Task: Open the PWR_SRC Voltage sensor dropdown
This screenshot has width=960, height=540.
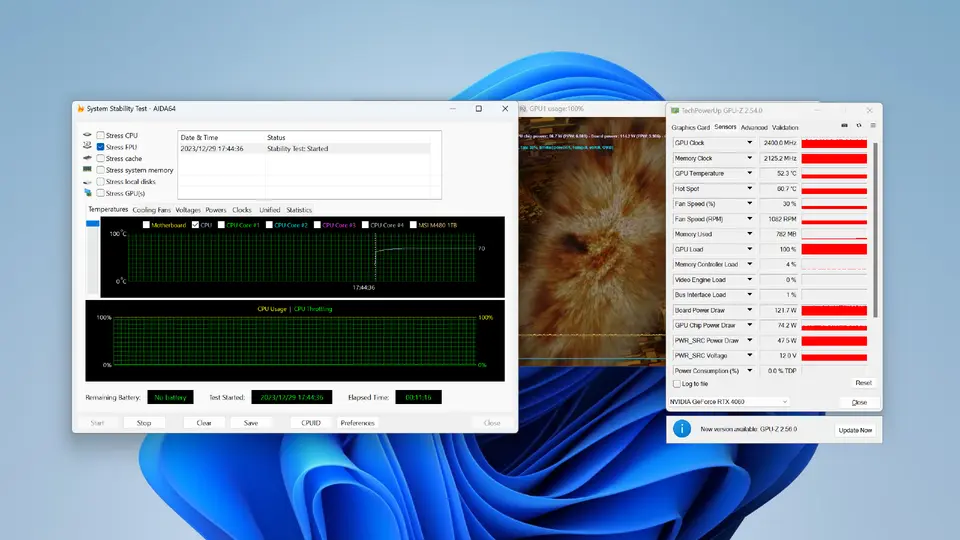Action: point(749,356)
